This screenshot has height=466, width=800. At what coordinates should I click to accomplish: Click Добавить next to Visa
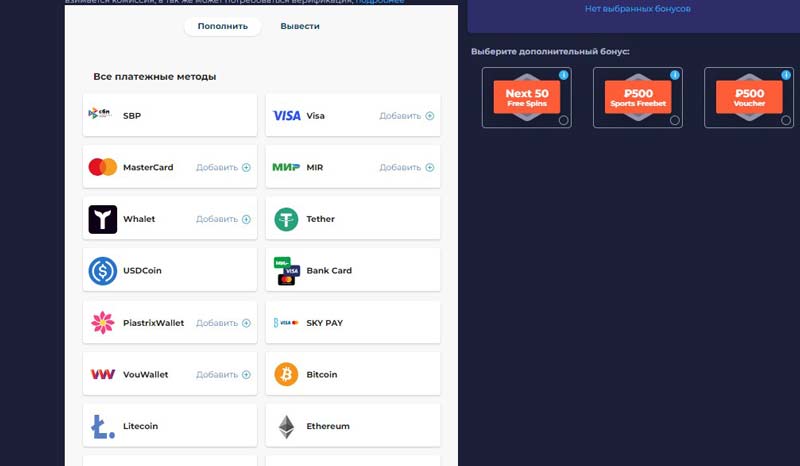pyautogui.click(x=406, y=116)
